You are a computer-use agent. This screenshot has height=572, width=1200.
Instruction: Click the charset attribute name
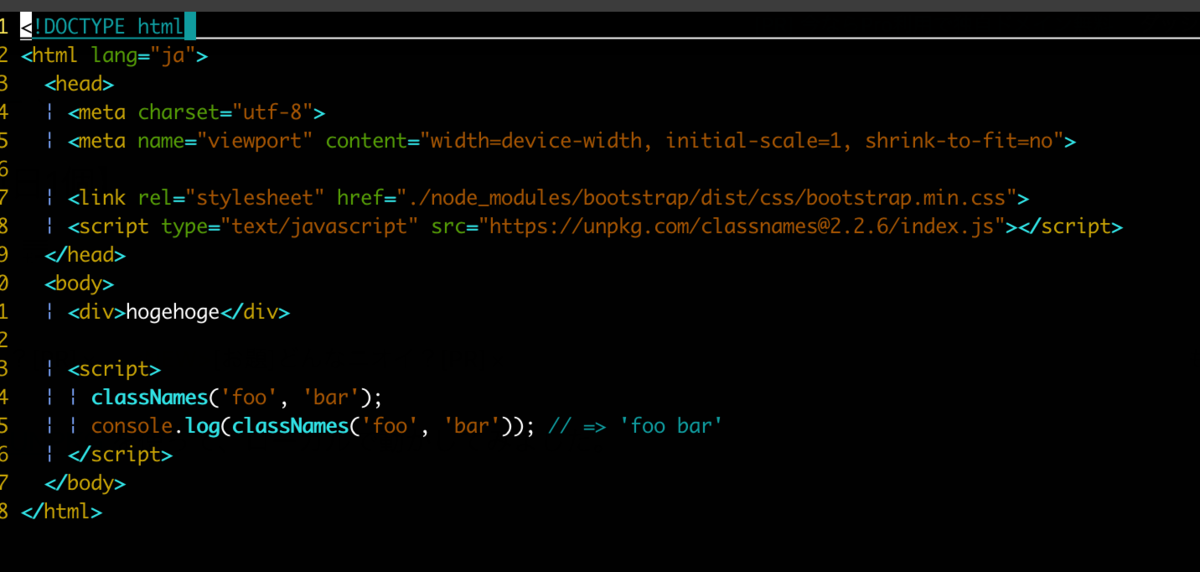point(178,112)
